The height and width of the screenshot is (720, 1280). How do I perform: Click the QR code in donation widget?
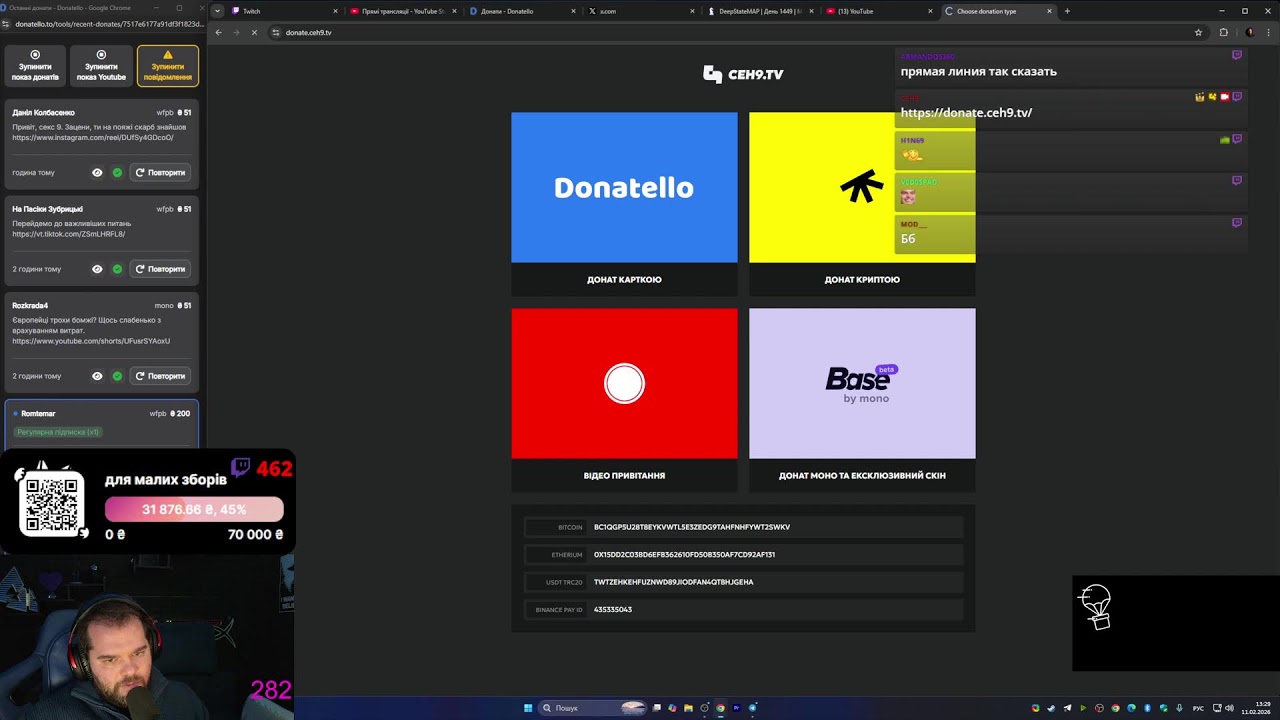51,504
